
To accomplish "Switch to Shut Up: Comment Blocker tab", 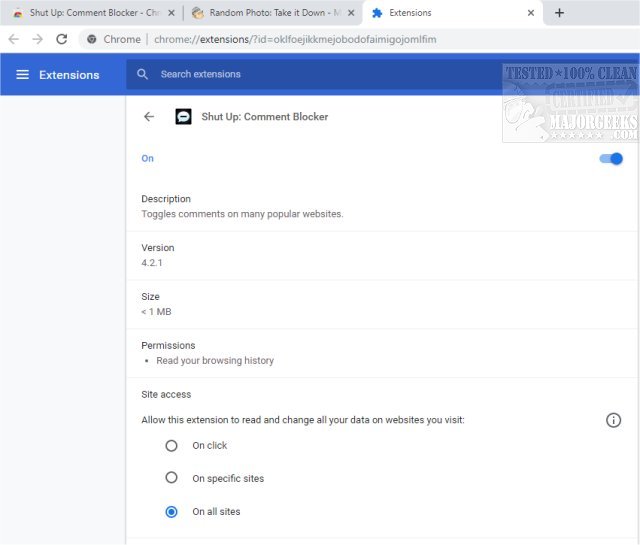I will pos(90,13).
